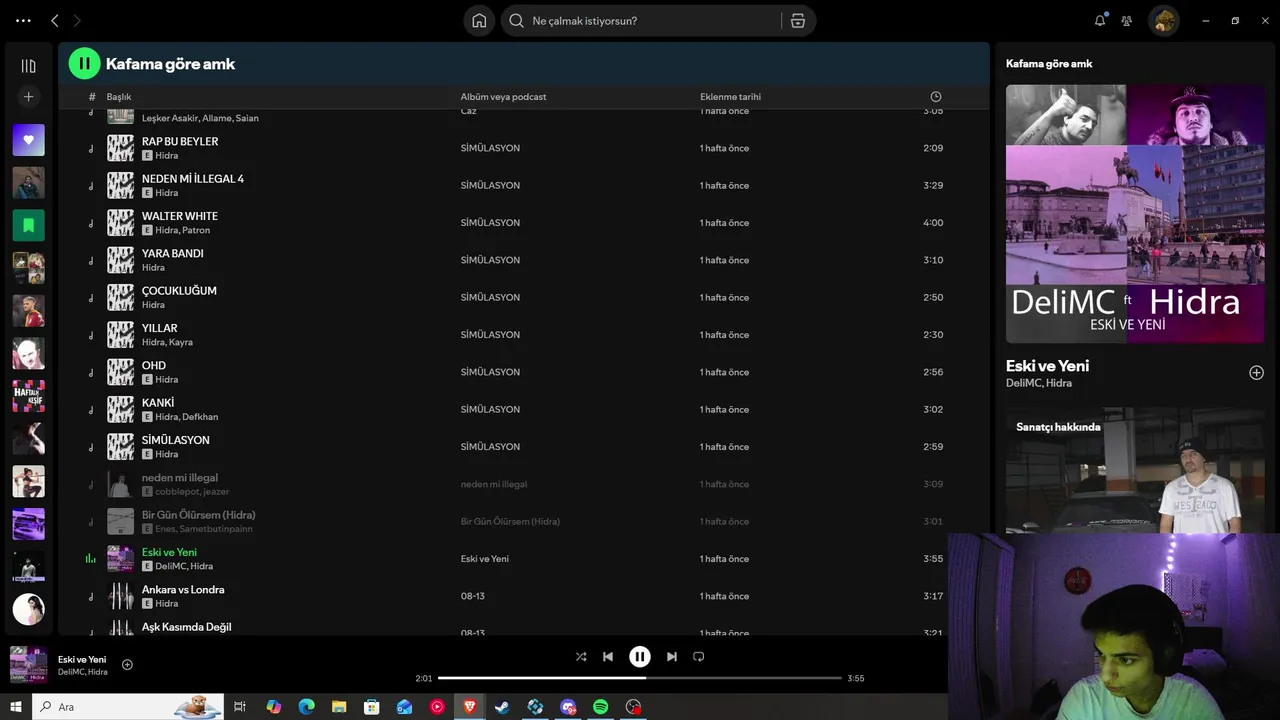Open the Sanatçı hakkında artist card
The height and width of the screenshot is (720, 1280).
[x=1135, y=470]
